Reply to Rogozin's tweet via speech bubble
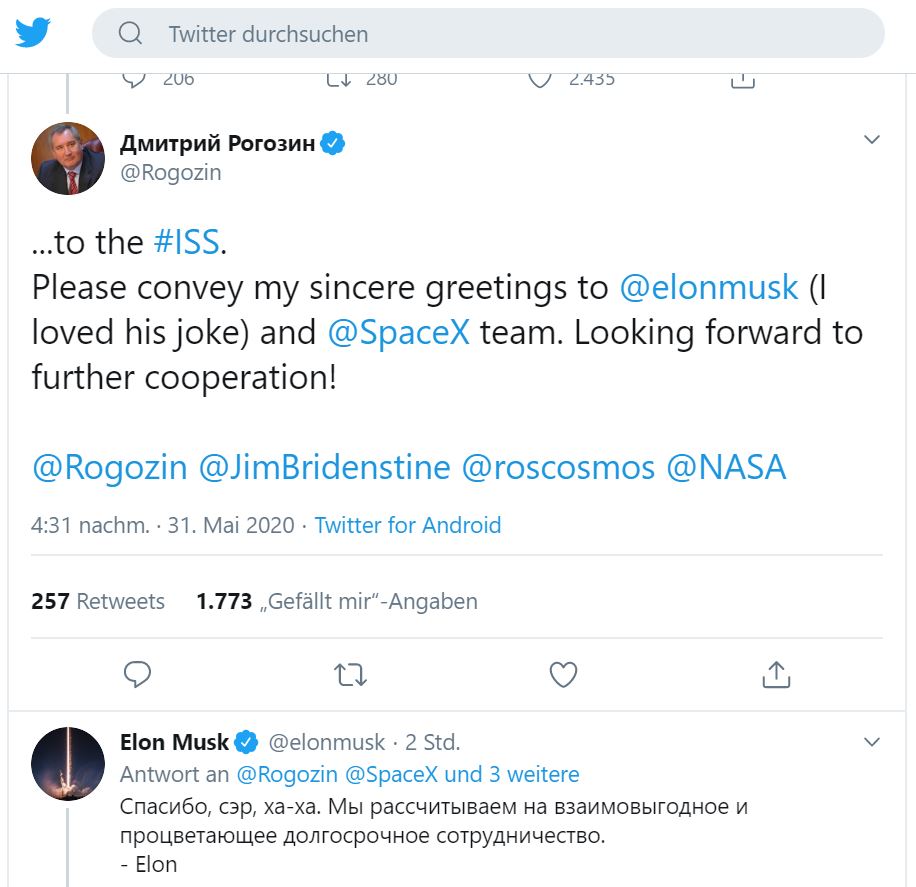The width and height of the screenshot is (916, 887). click(137, 674)
